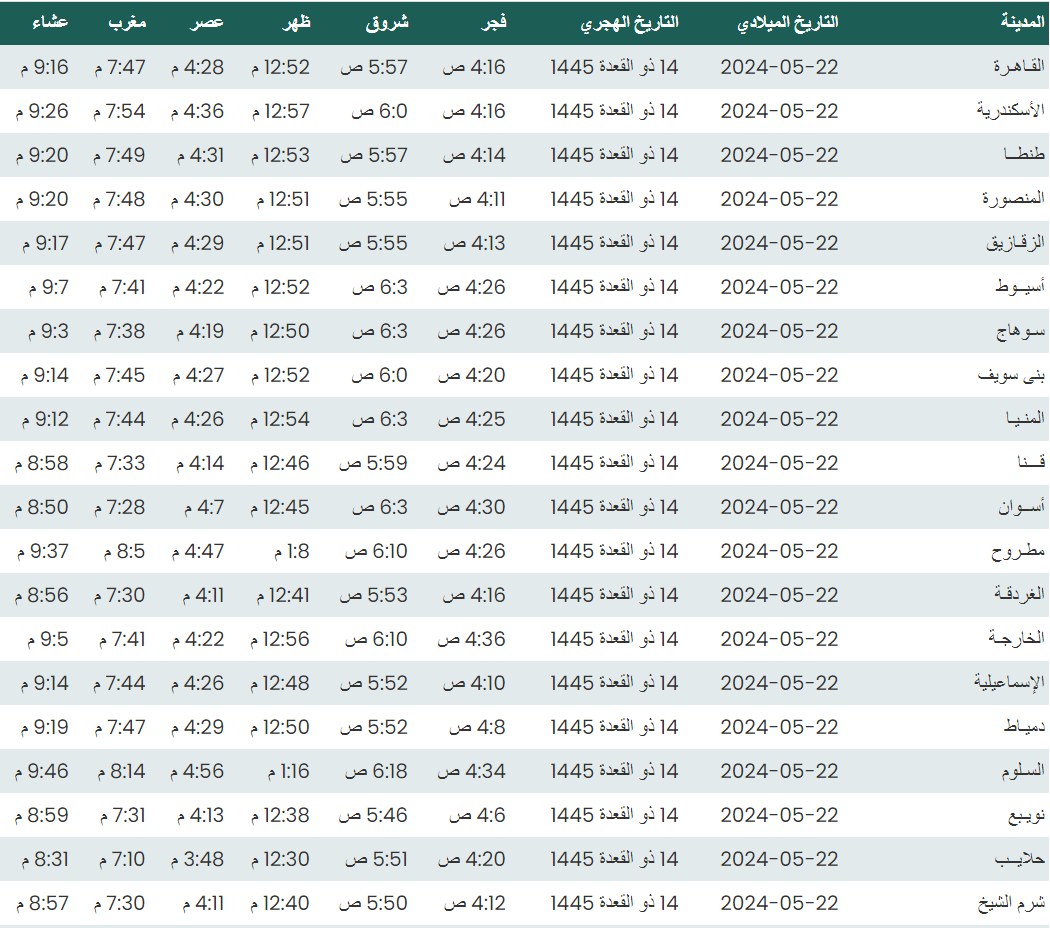Screen dimensions: 1050x928
Task: Select the فجر (Fajr) column header
Action: 494,22
